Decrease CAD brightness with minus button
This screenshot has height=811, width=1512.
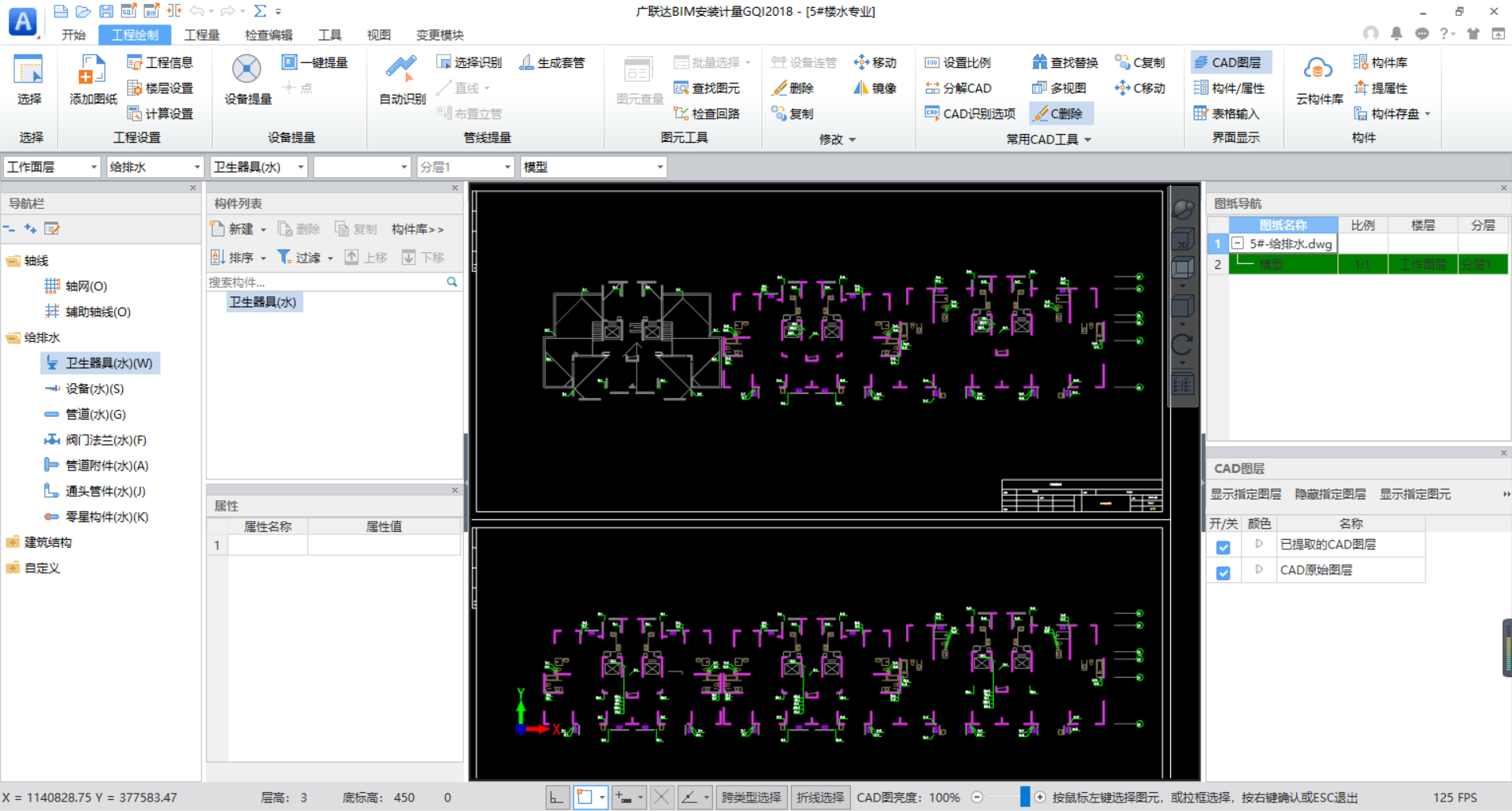[x=977, y=798]
